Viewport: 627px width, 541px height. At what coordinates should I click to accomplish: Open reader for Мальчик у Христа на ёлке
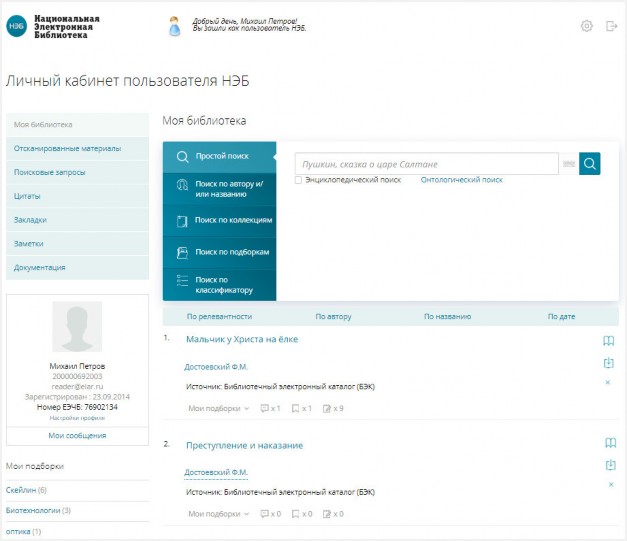608,341
